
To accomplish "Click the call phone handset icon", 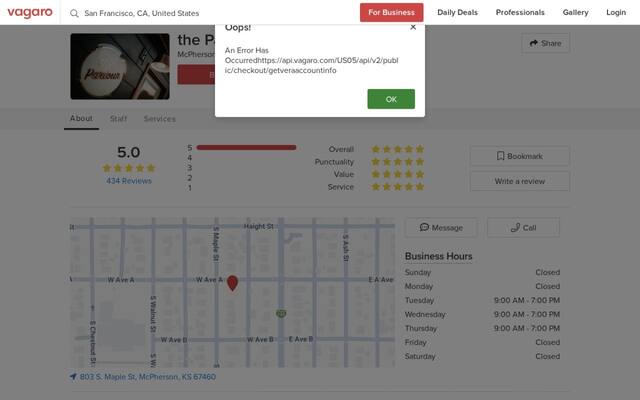I will (516, 227).
